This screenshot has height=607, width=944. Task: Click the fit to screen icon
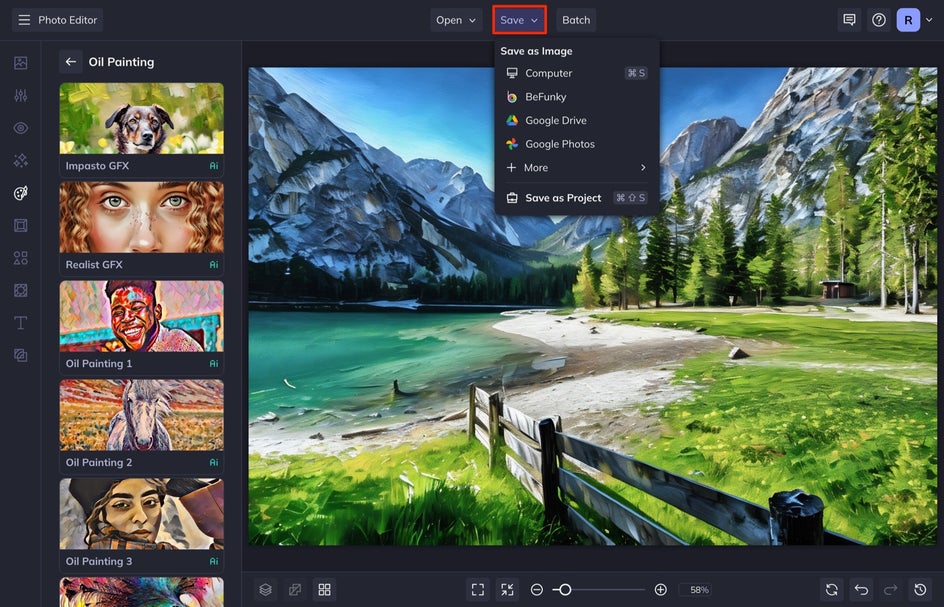click(478, 590)
